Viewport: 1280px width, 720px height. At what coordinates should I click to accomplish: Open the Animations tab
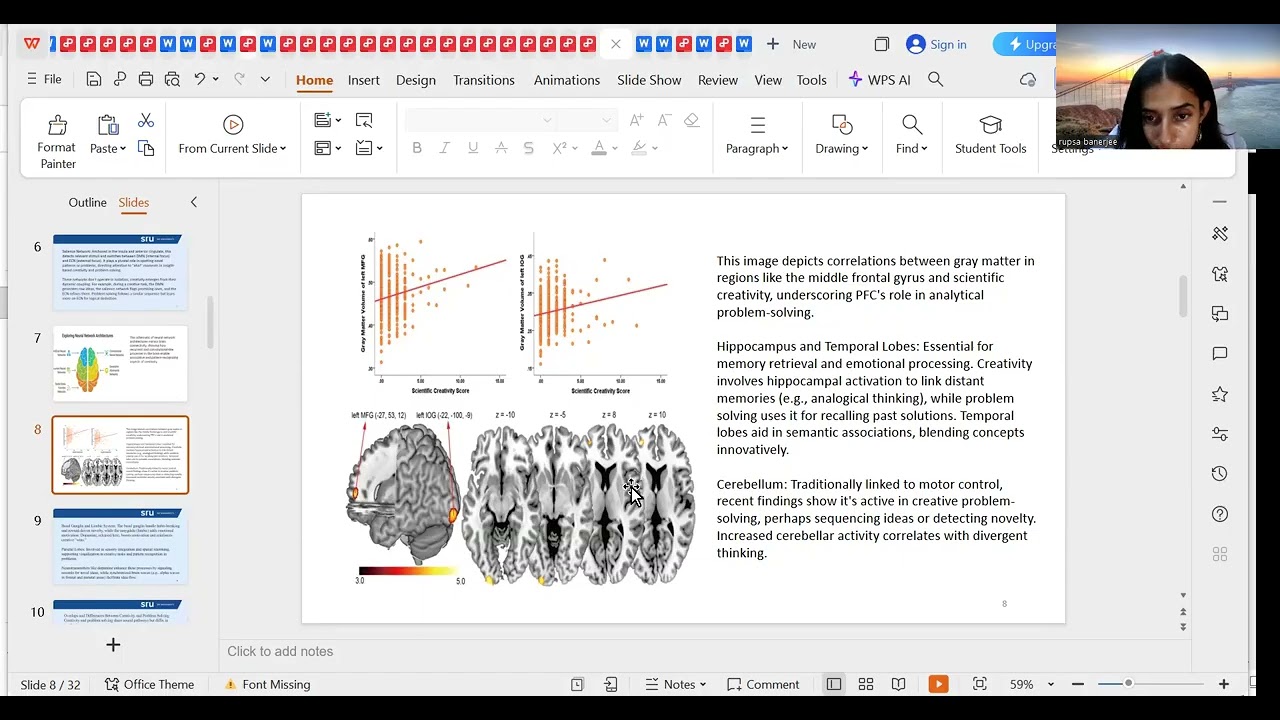click(x=567, y=80)
